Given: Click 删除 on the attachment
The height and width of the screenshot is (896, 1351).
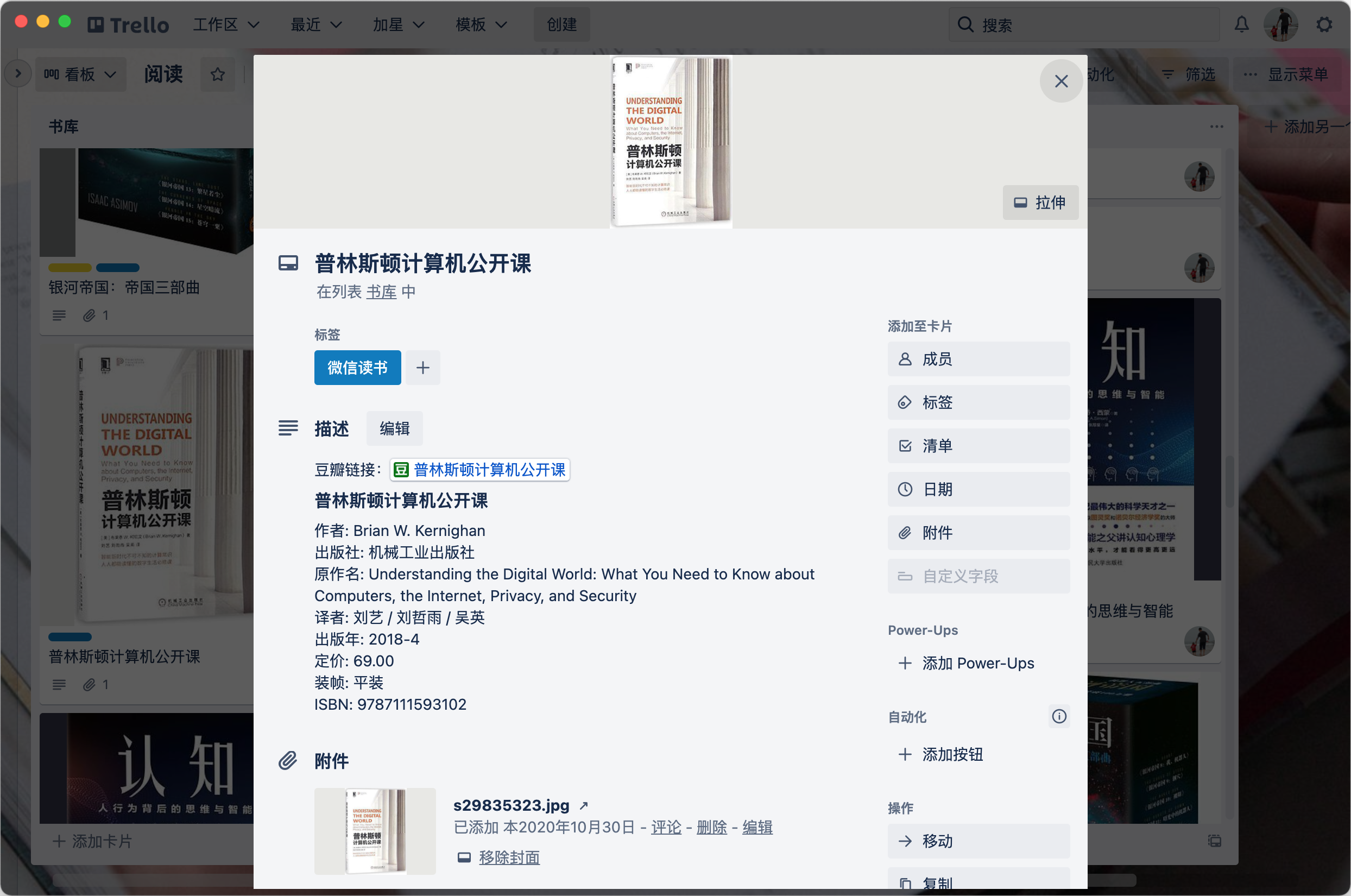Looking at the screenshot, I should [712, 827].
